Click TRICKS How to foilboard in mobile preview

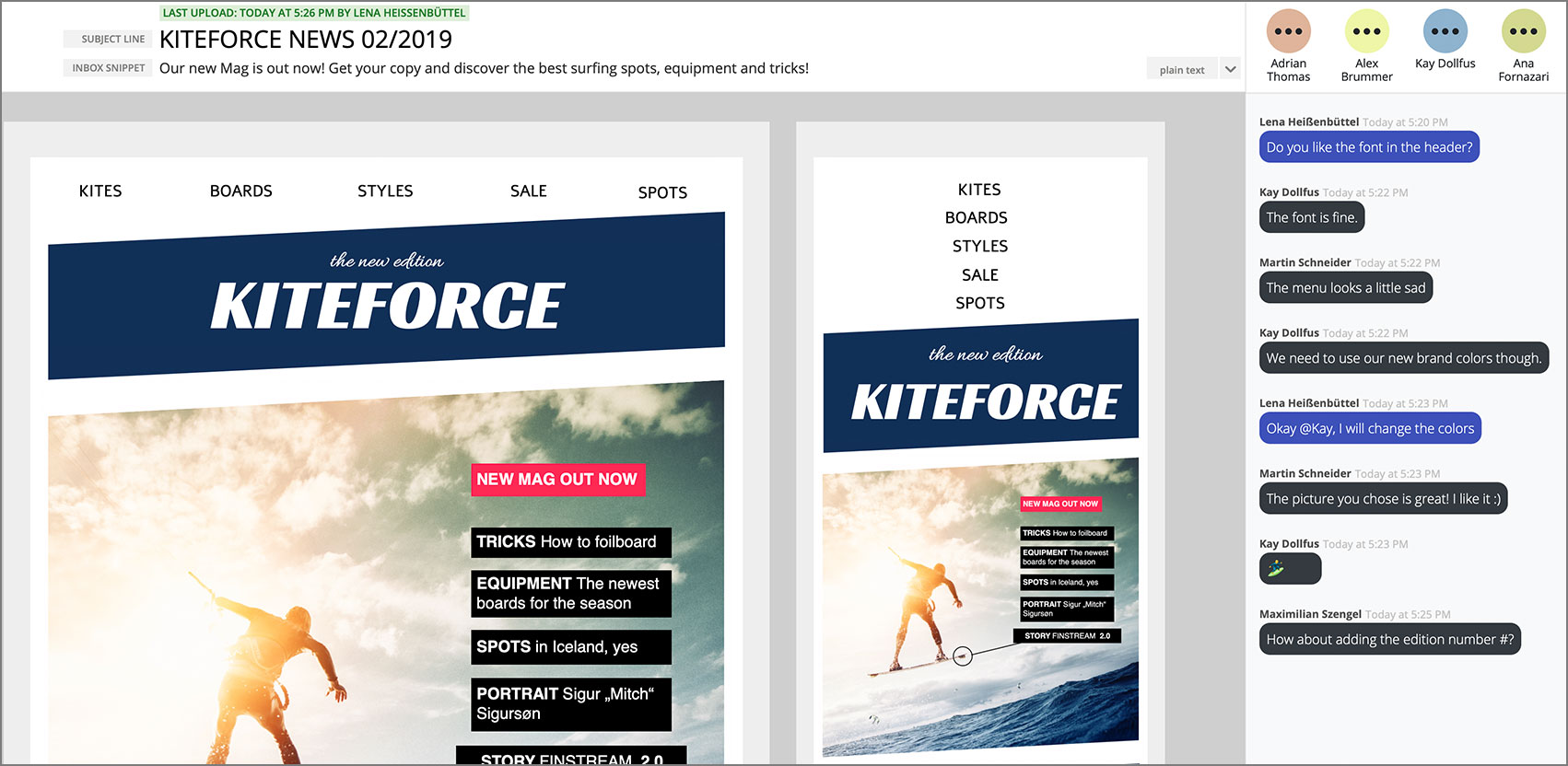coord(1067,533)
